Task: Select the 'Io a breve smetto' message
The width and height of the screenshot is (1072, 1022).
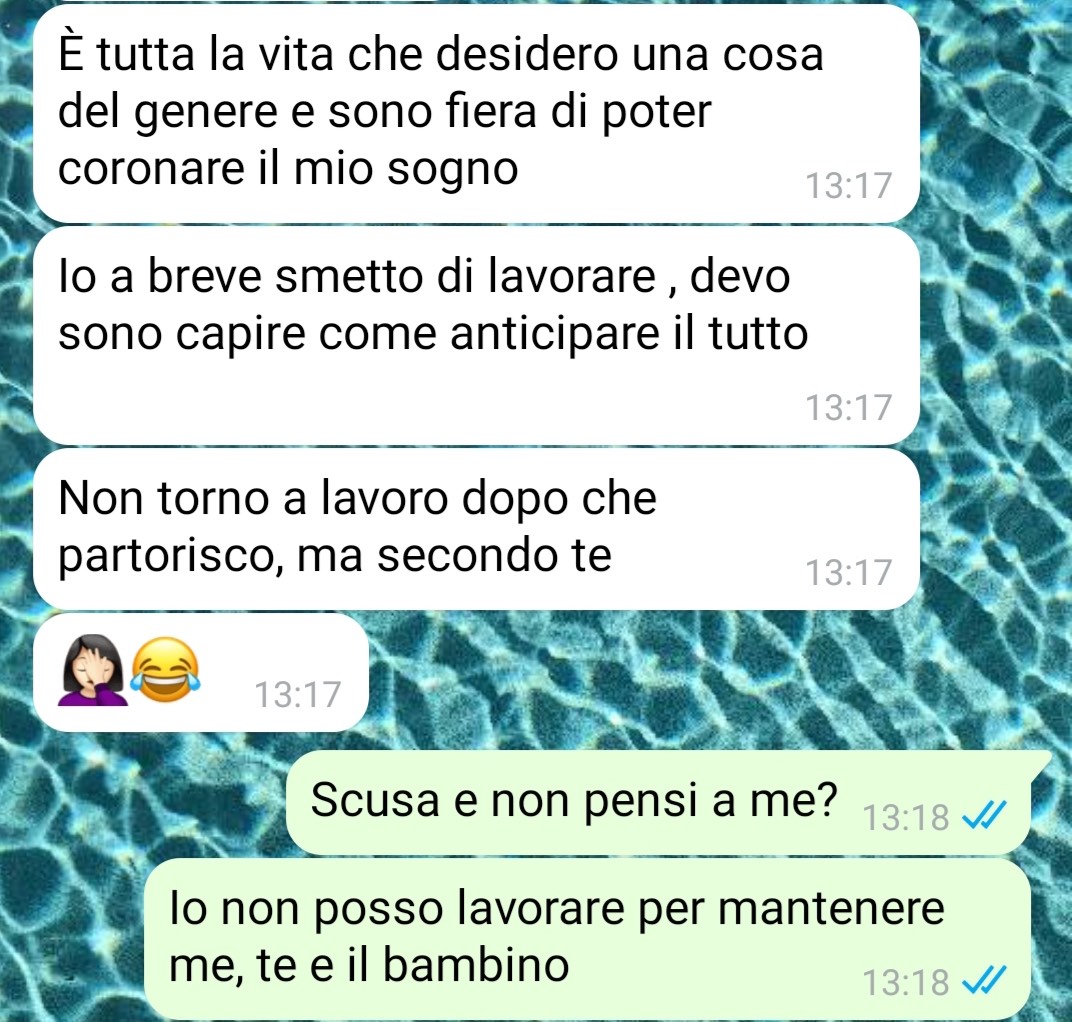Action: [x=476, y=336]
